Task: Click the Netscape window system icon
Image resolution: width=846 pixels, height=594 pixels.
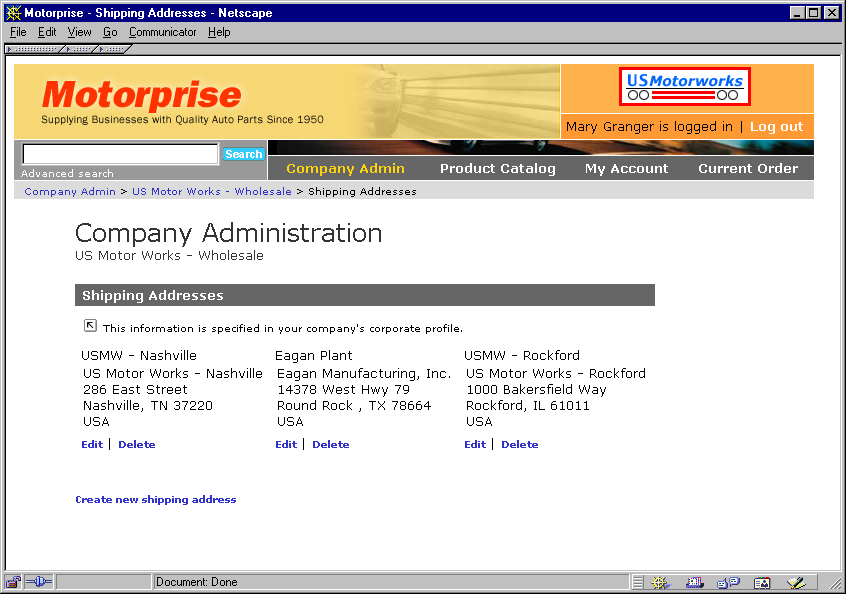Action: [13, 12]
